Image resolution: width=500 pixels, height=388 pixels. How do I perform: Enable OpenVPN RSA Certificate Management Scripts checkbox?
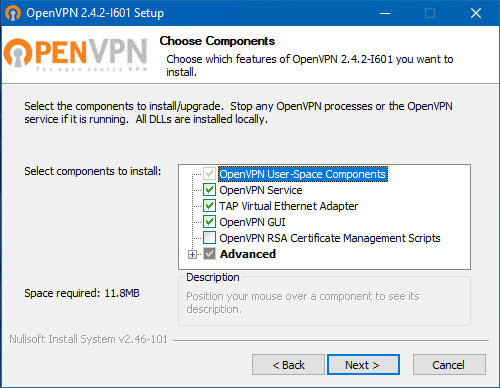209,238
